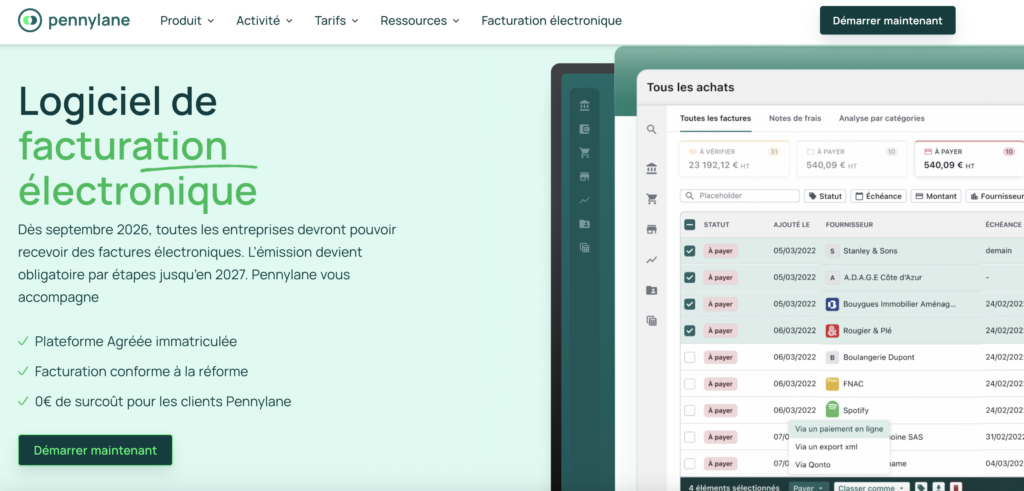Click the Placeholder search field
1024x491 pixels.
pos(740,196)
